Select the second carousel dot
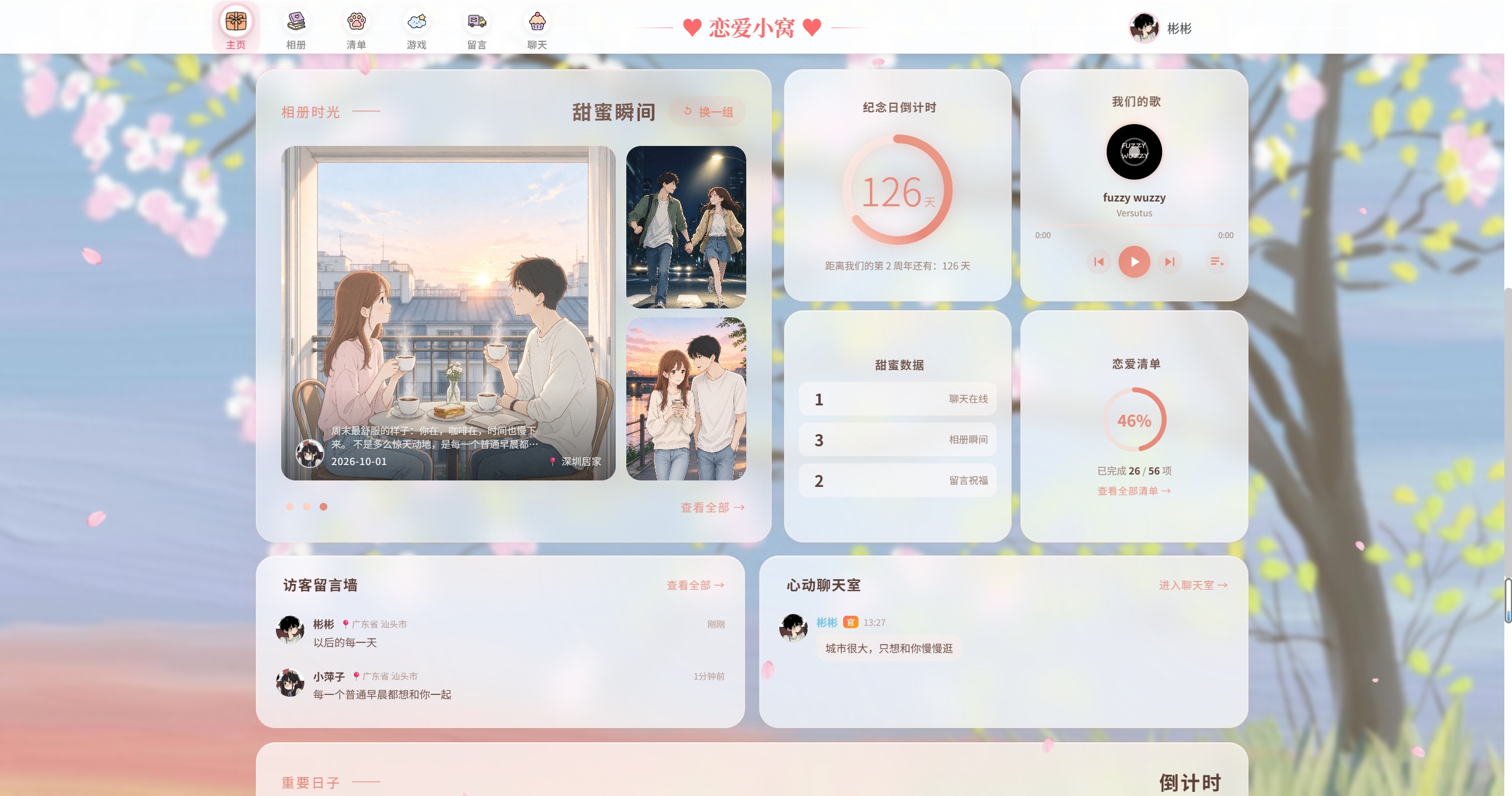Screen dimensions: 1512x796 tap(307, 506)
